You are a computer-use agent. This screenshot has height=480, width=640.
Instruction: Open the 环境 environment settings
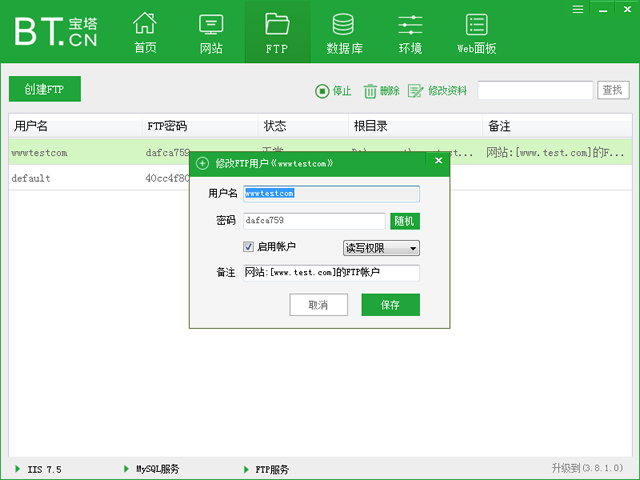coord(410,33)
